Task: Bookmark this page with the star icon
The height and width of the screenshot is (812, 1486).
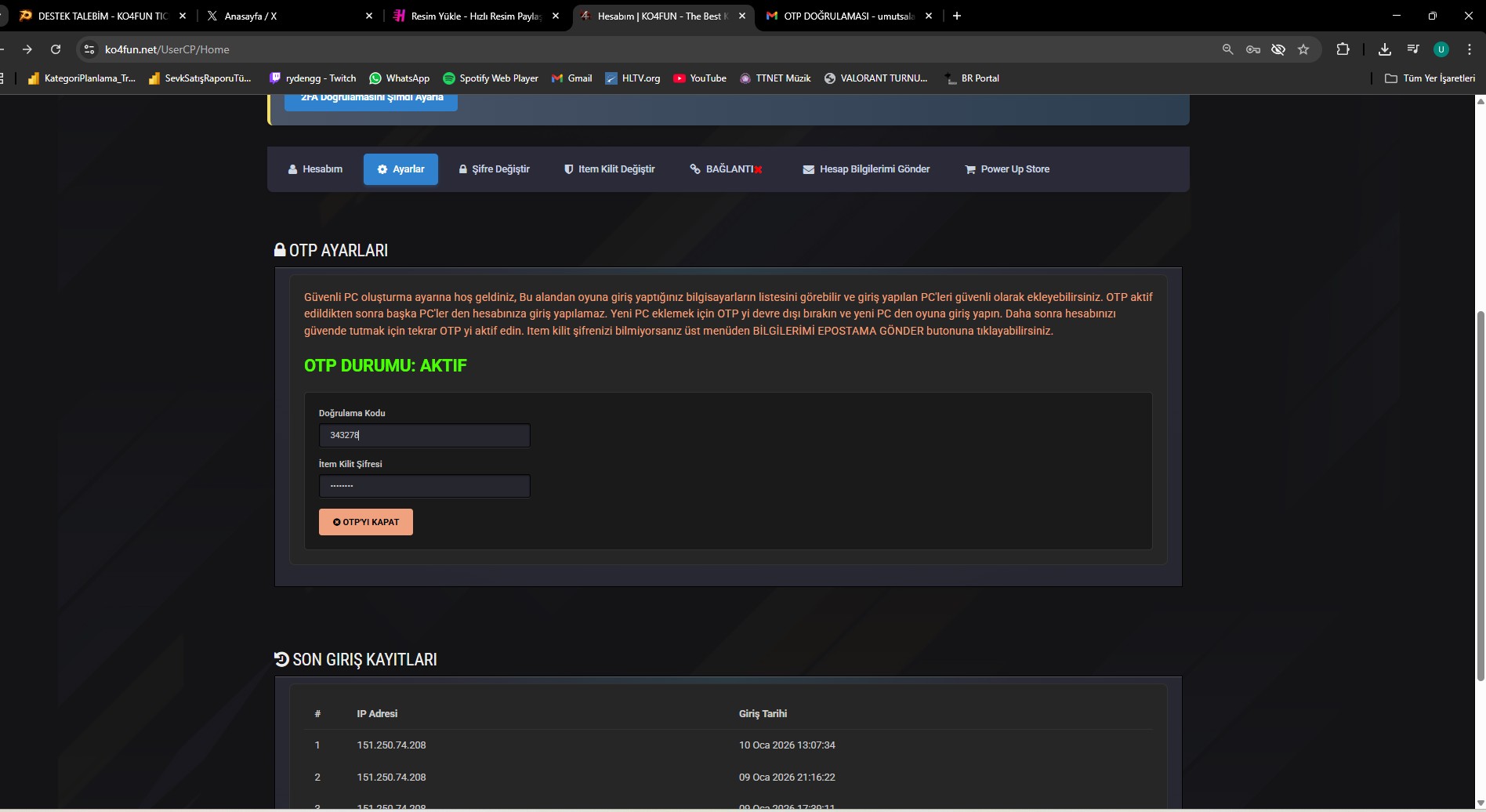Action: click(x=1303, y=49)
